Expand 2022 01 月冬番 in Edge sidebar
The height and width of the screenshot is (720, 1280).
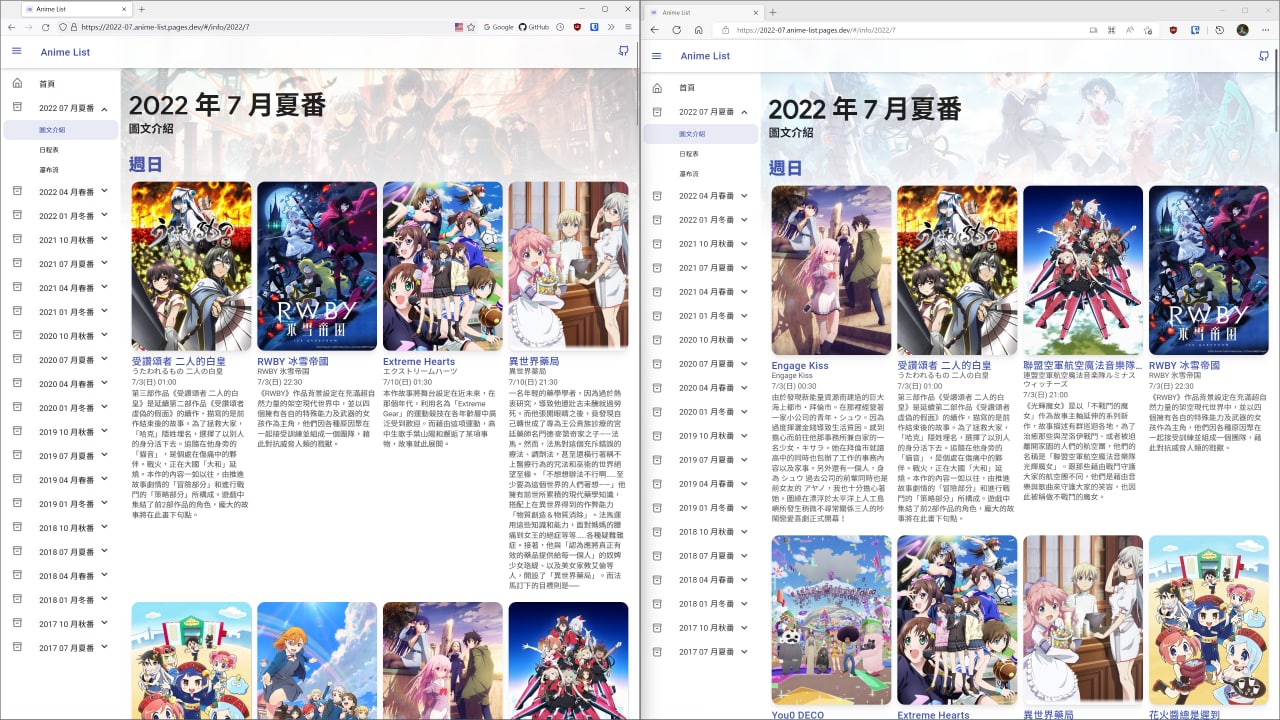coord(701,219)
